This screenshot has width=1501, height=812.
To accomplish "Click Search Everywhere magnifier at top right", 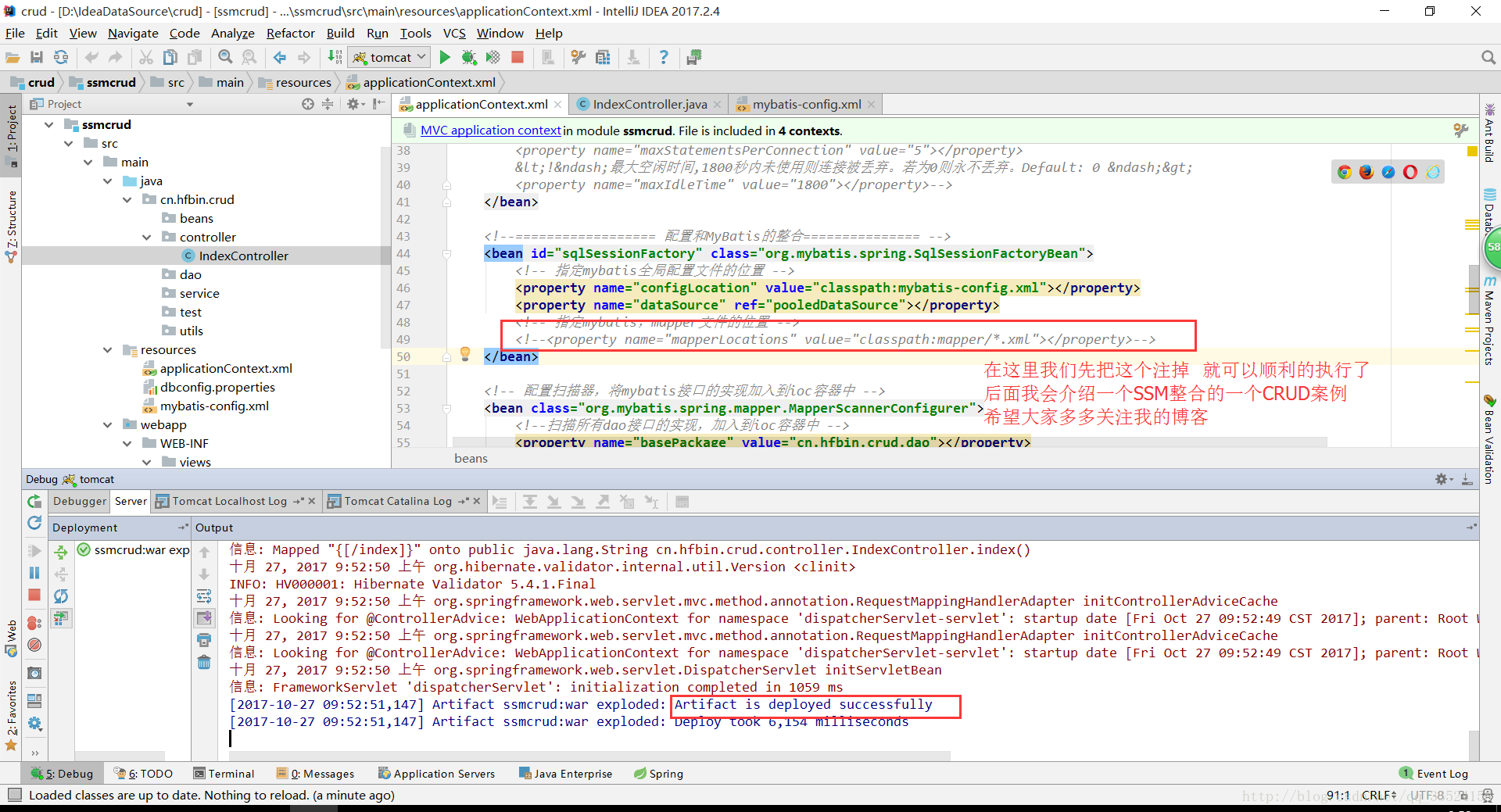I will [1488, 57].
